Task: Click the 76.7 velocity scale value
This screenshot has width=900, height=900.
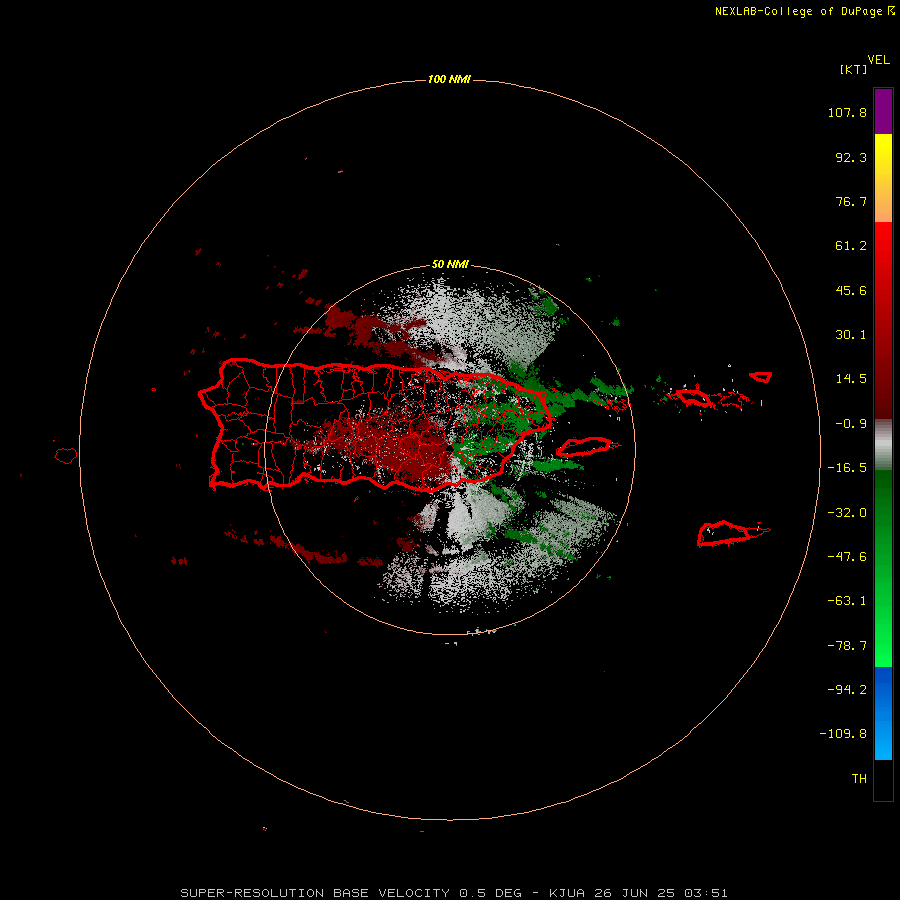Action: (851, 201)
